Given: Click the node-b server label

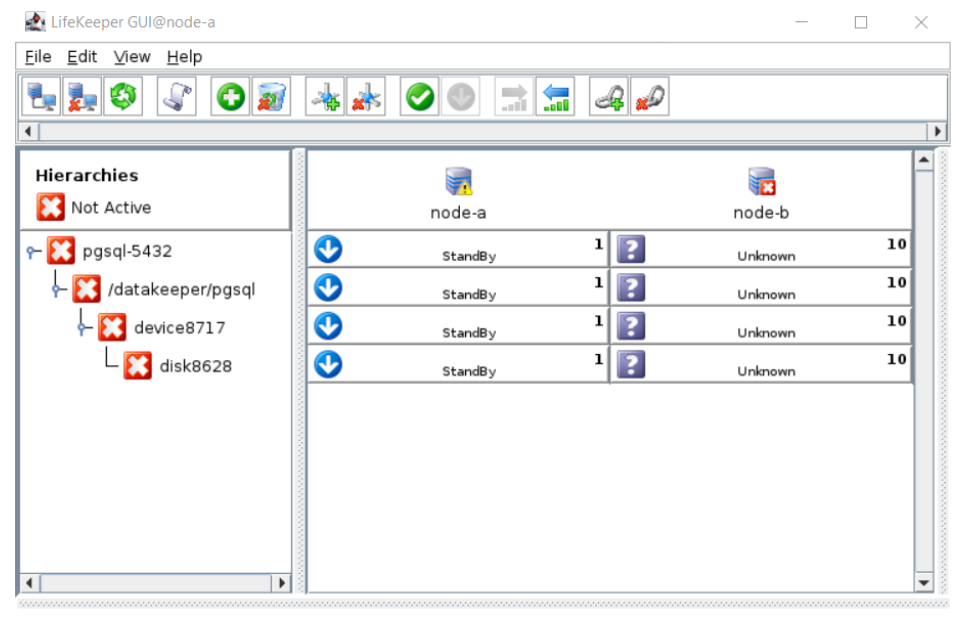Looking at the screenshot, I should (761, 213).
